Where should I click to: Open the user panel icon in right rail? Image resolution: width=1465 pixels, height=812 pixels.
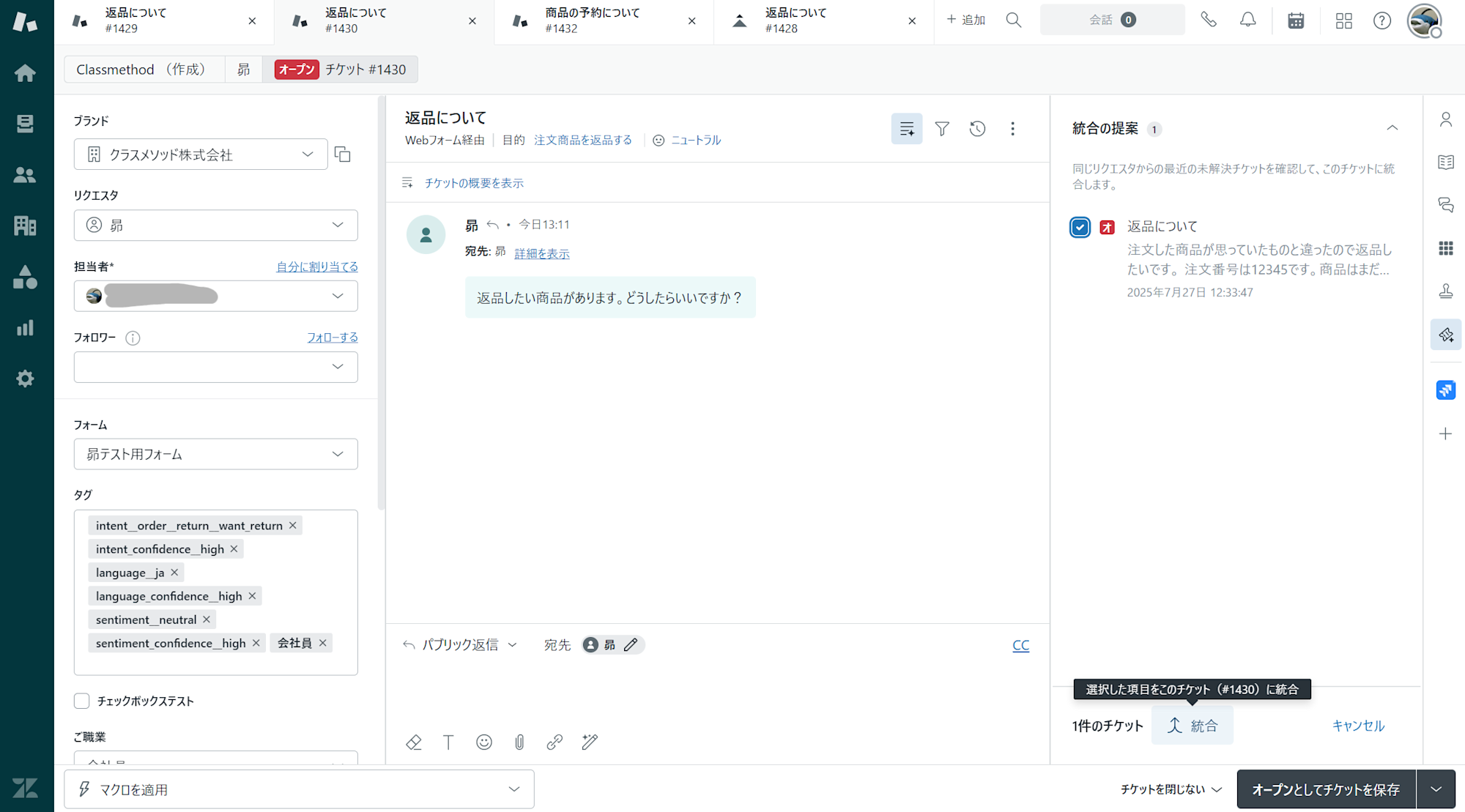tap(1446, 119)
